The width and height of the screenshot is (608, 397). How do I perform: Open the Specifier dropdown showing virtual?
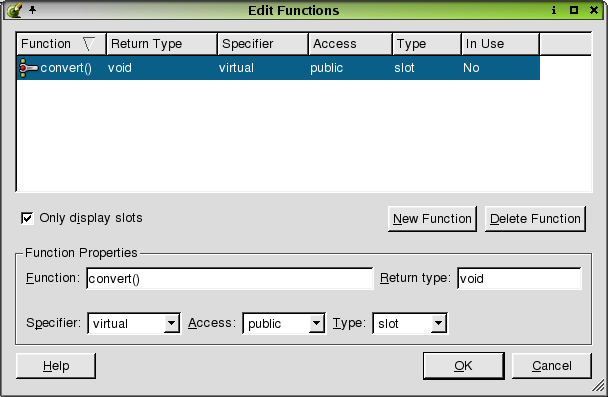click(134, 323)
